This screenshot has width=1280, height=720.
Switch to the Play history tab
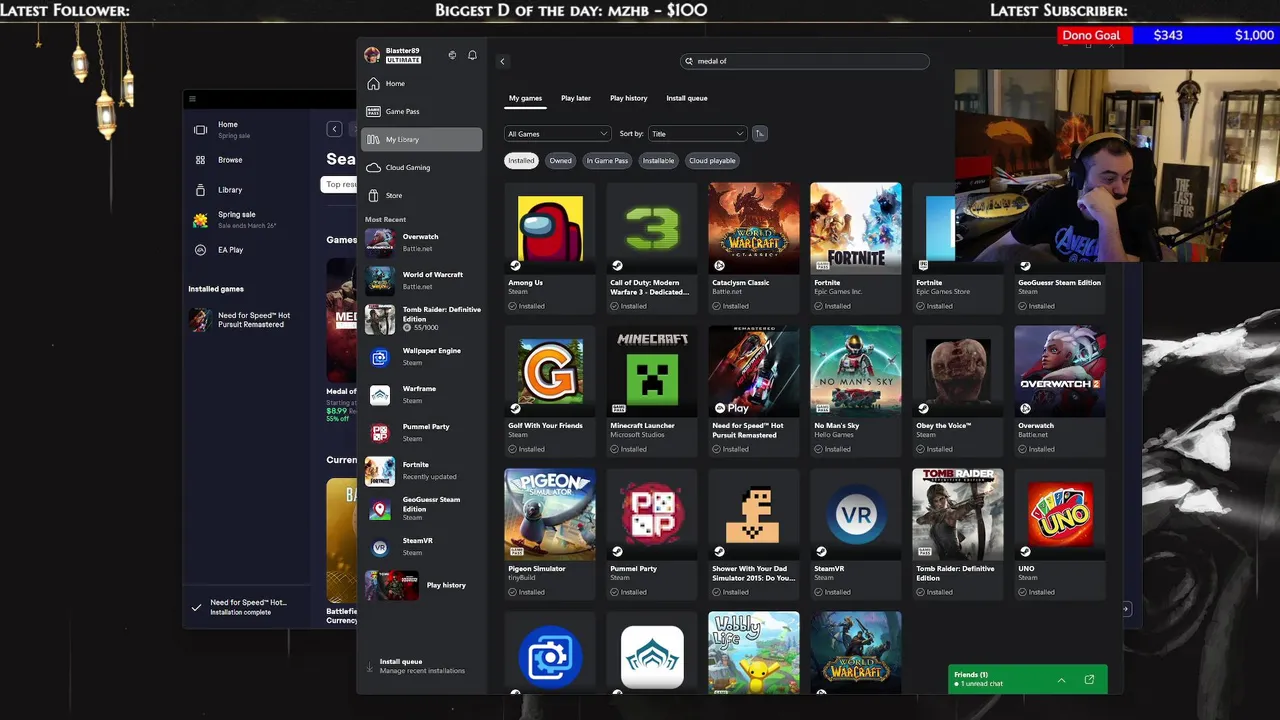(x=629, y=98)
